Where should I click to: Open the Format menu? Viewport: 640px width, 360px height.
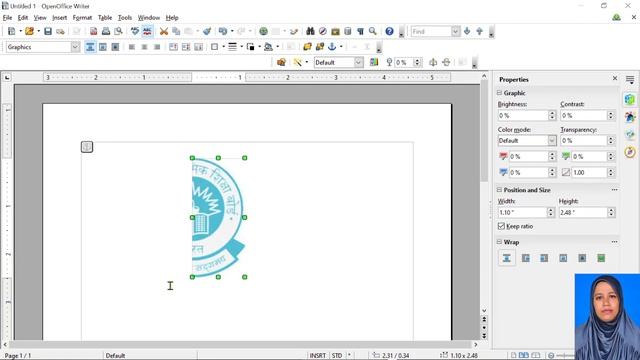[x=82, y=18]
